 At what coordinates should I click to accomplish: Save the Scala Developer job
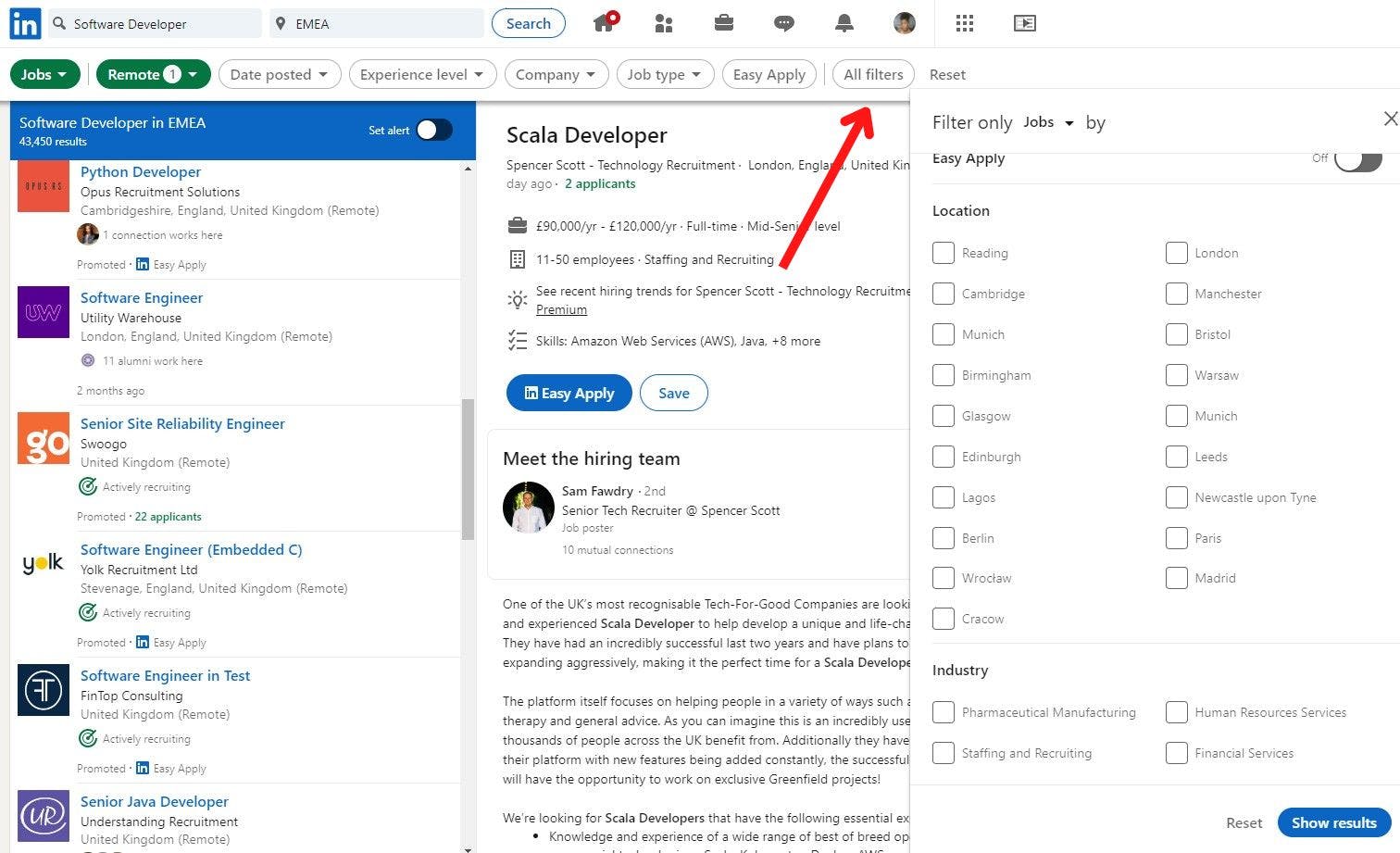pyautogui.click(x=674, y=393)
